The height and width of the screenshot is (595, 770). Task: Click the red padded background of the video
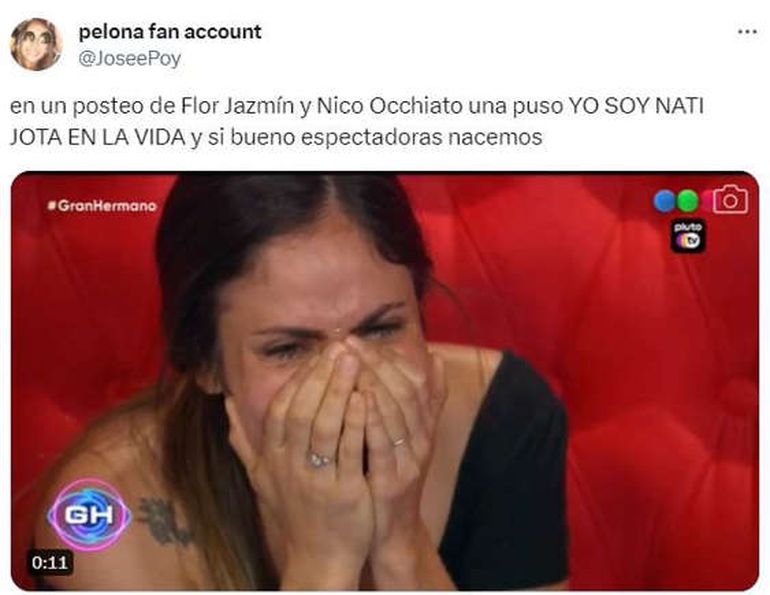pos(648,344)
